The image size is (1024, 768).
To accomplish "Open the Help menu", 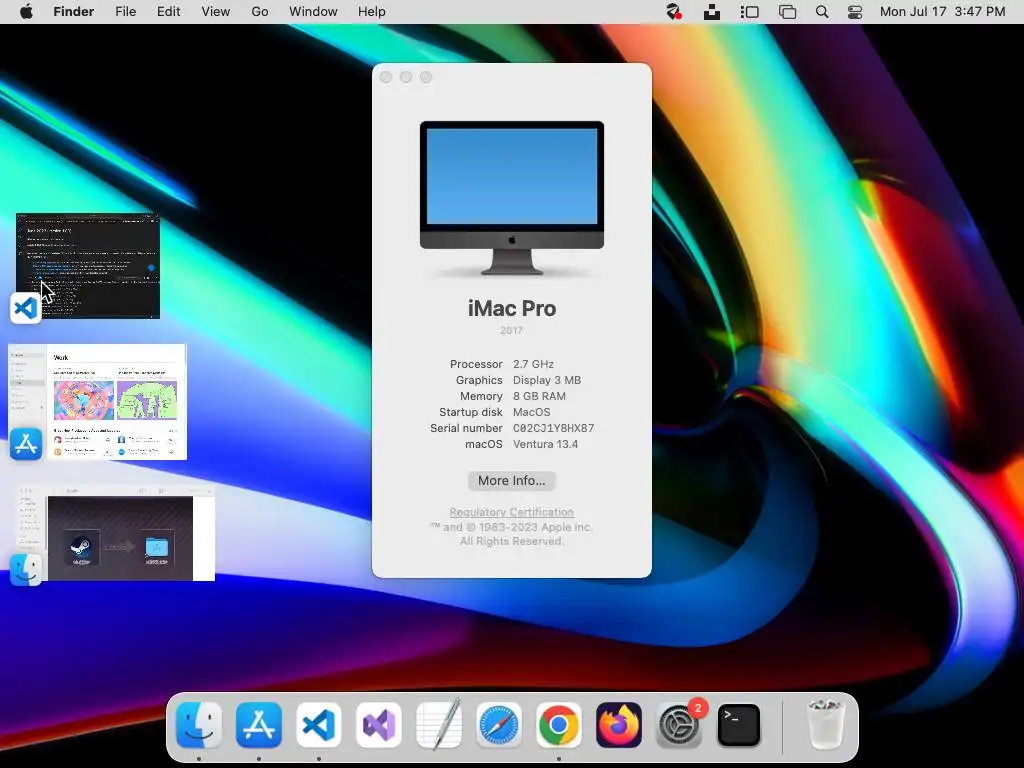I will [372, 12].
